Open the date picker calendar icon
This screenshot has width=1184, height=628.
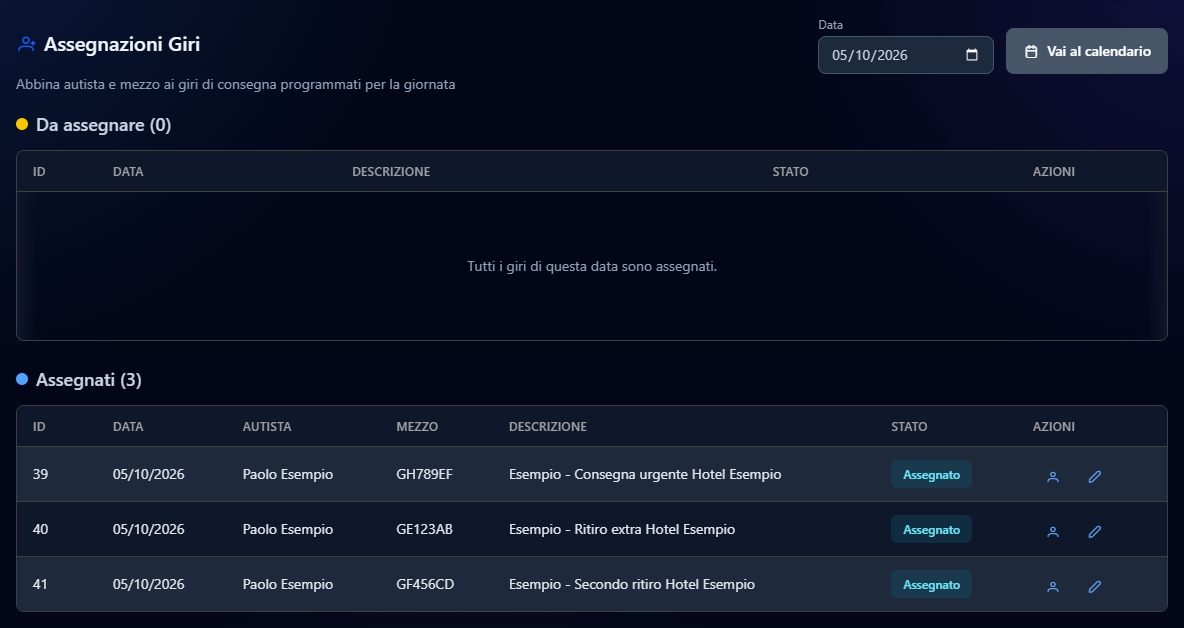[x=972, y=55]
